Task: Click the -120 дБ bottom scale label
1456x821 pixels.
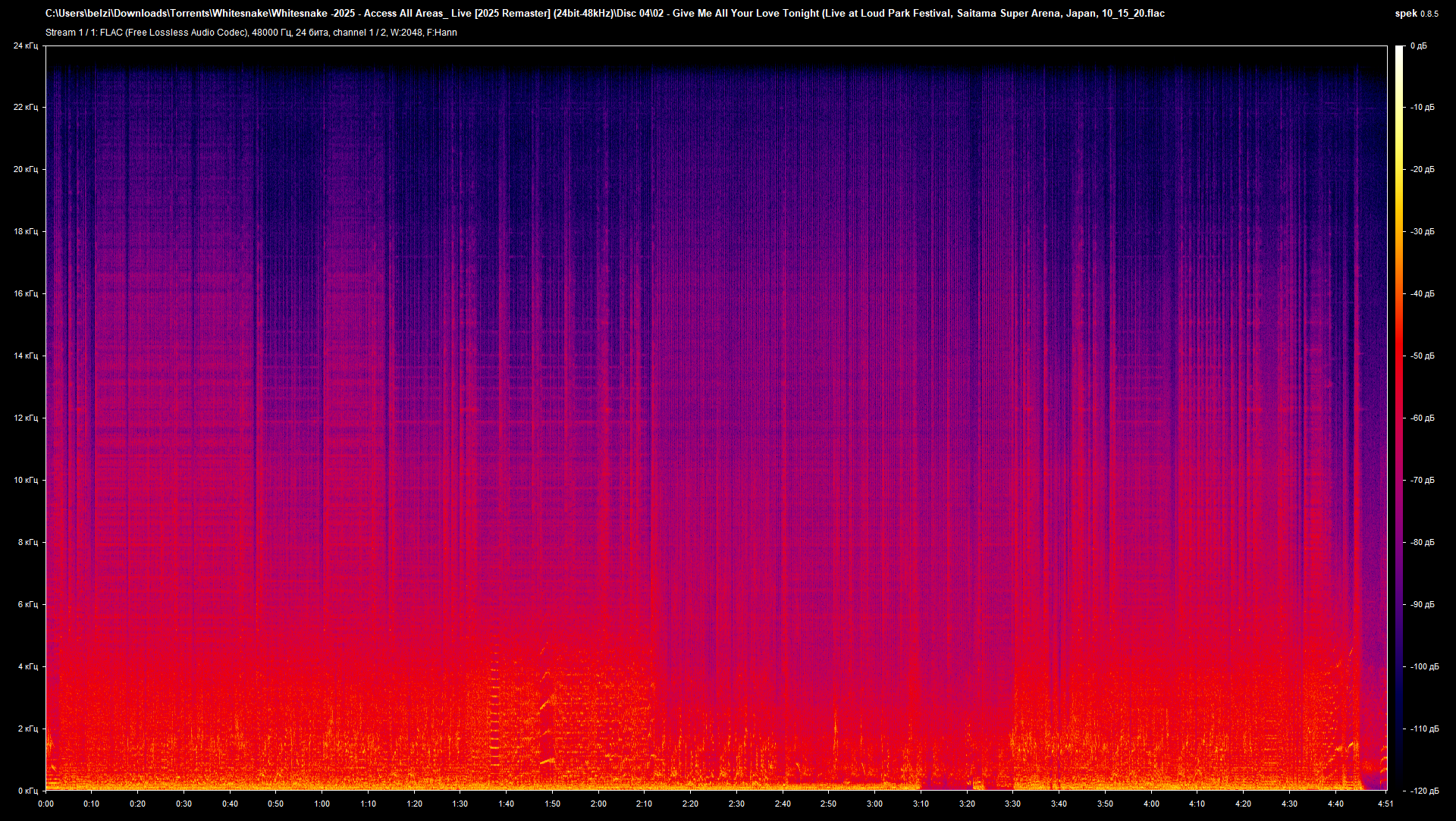Action: click(x=1424, y=791)
